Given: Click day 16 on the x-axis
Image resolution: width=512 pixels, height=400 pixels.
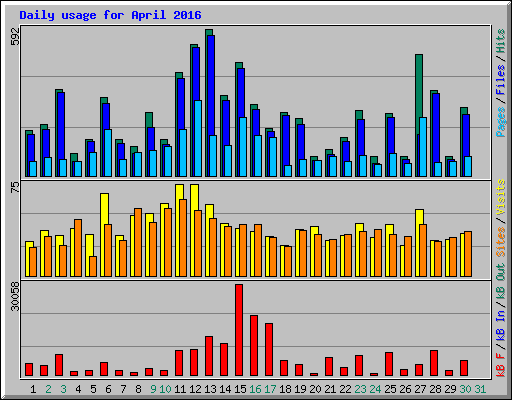Looking at the screenshot, I should point(255,389).
